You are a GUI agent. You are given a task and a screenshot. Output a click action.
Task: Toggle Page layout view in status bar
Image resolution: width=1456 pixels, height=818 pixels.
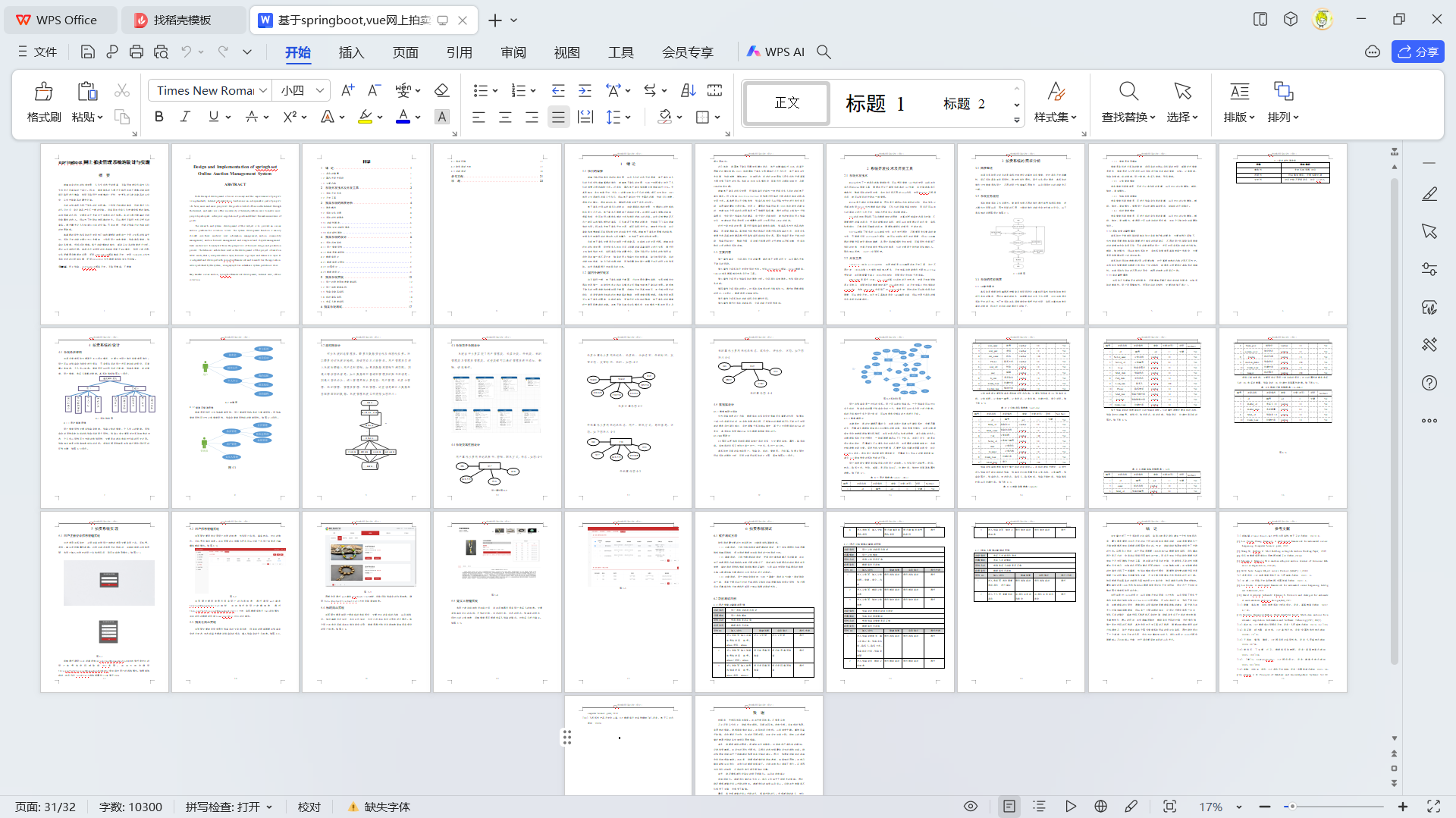1009,807
